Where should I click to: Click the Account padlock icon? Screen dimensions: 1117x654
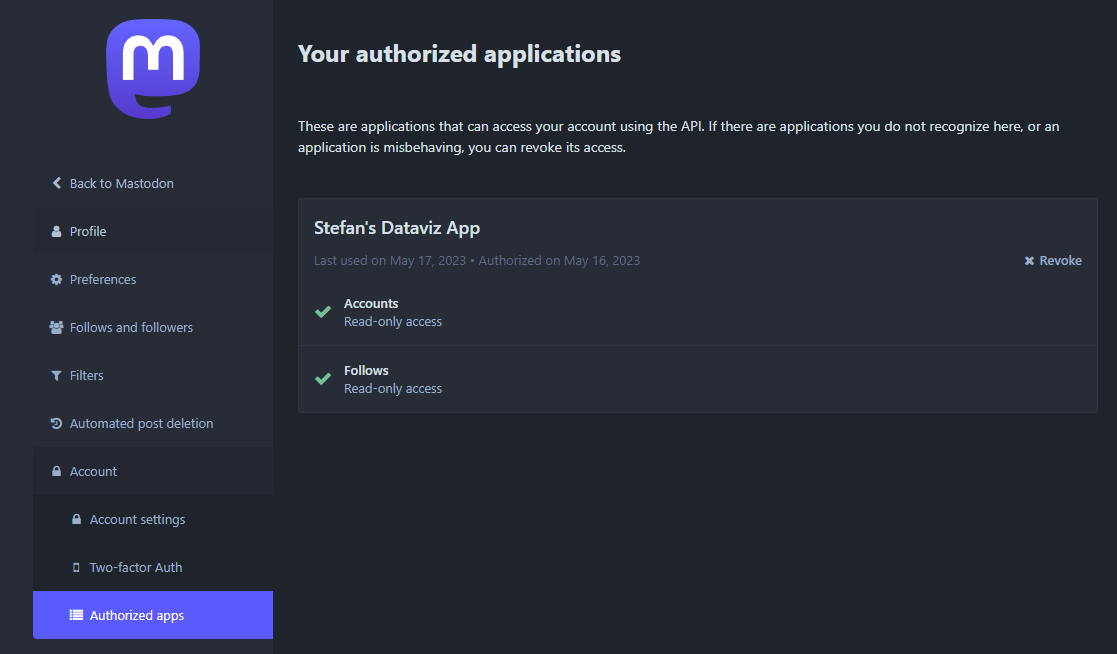click(56, 471)
